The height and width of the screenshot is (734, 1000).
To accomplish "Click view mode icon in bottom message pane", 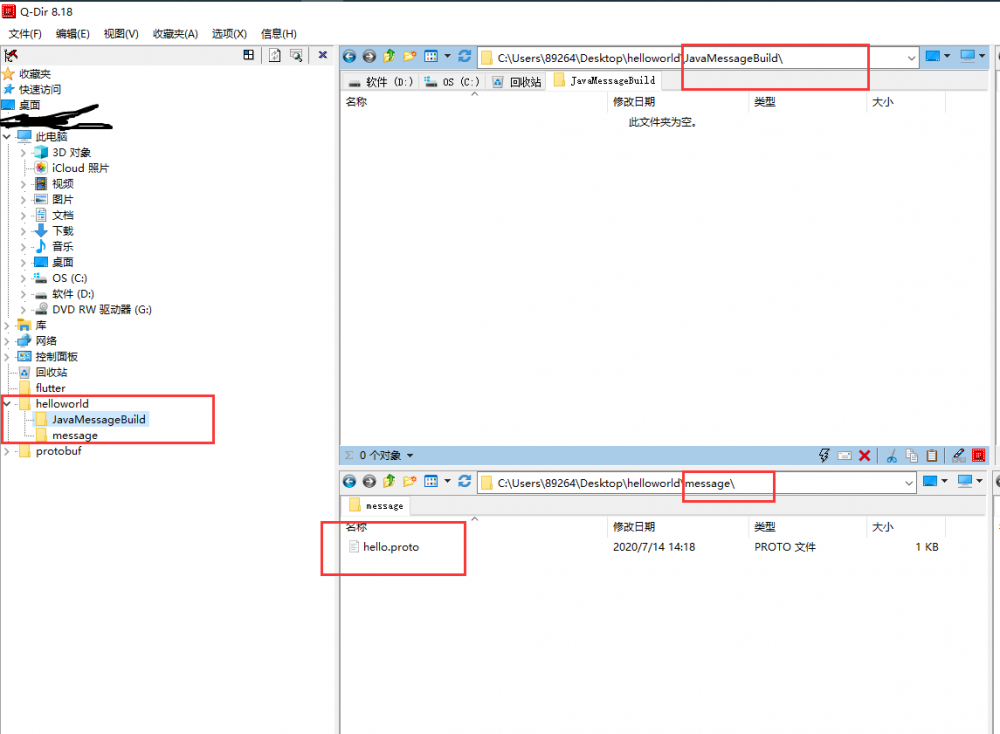I will pyautogui.click(x=431, y=481).
